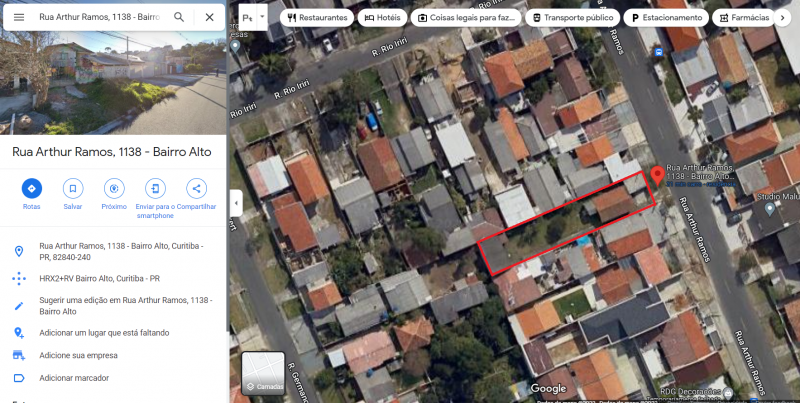Share location with Compartilhar icon
The width and height of the screenshot is (800, 403).
196,188
